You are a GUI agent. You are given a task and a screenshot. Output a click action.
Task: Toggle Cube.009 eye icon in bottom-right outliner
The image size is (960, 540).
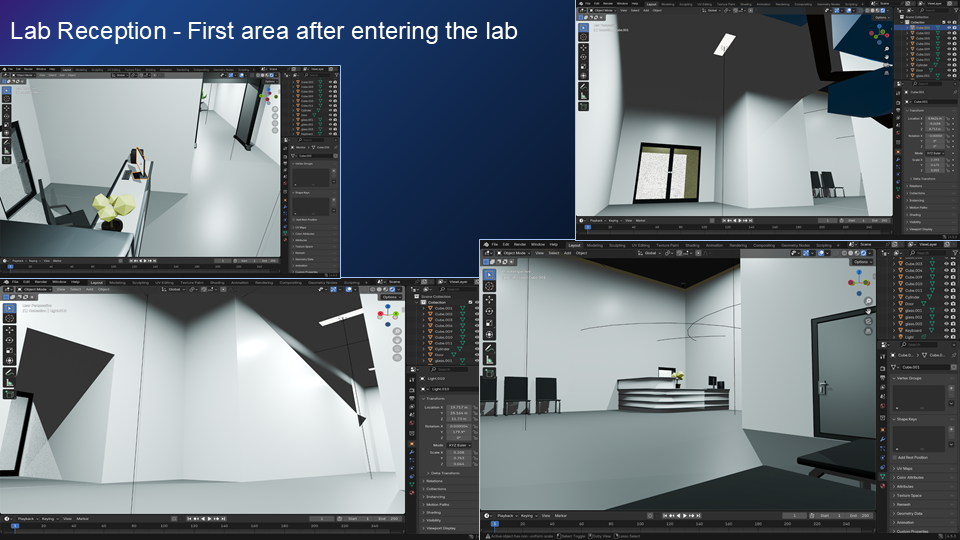946,277
